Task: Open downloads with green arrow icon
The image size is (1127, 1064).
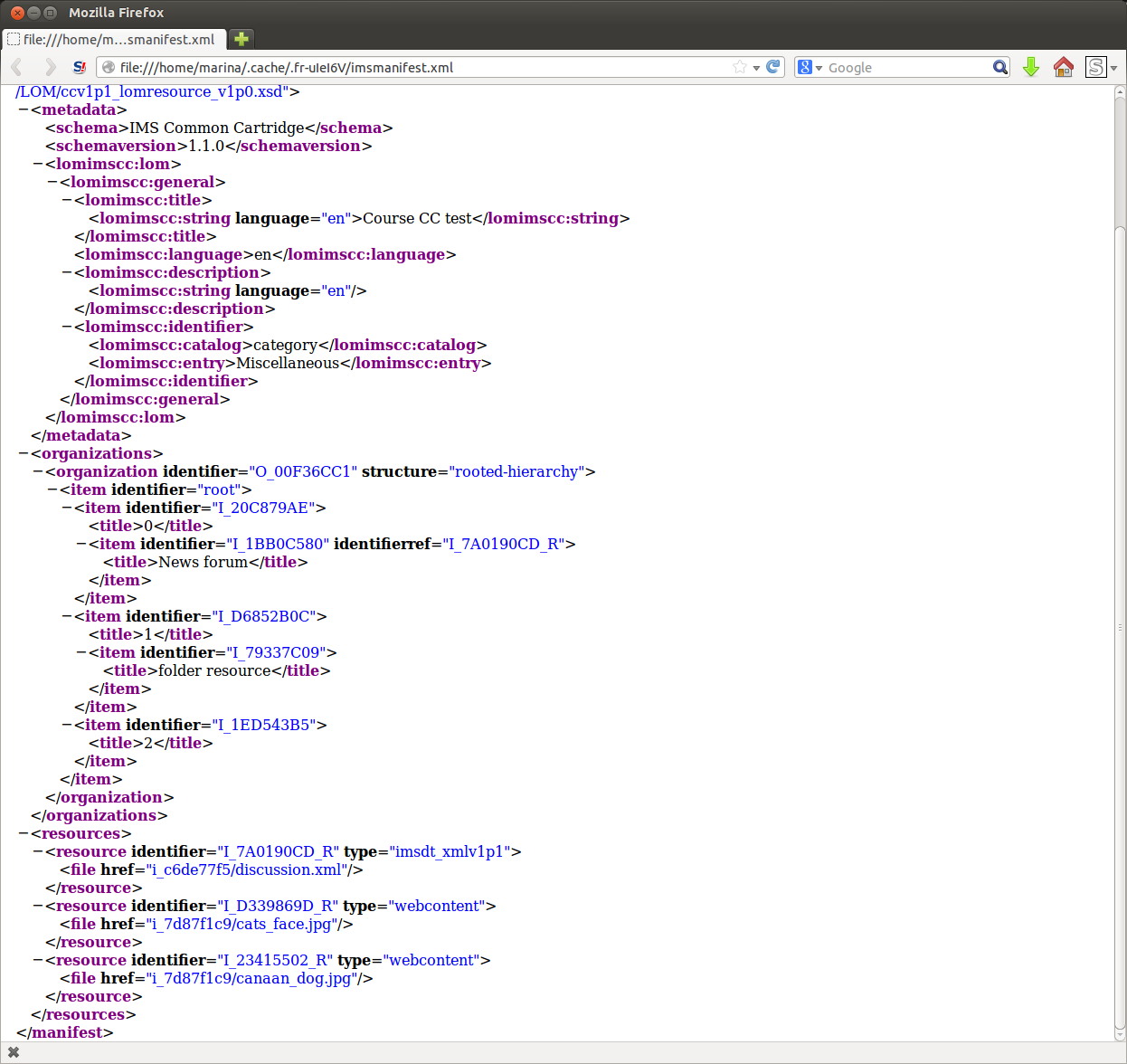Action: click(1031, 67)
